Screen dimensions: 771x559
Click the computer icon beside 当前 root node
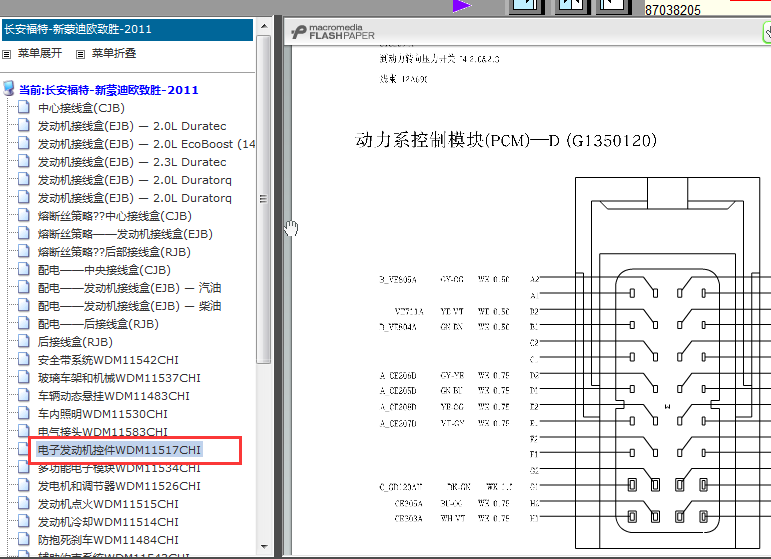[8, 88]
